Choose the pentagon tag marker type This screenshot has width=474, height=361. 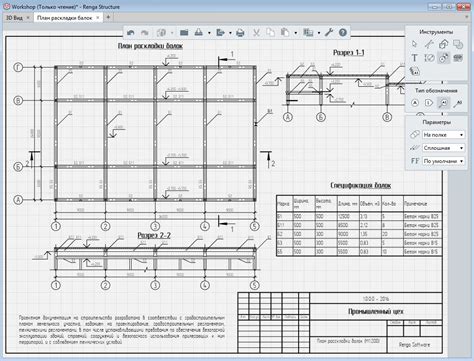[x=429, y=103]
